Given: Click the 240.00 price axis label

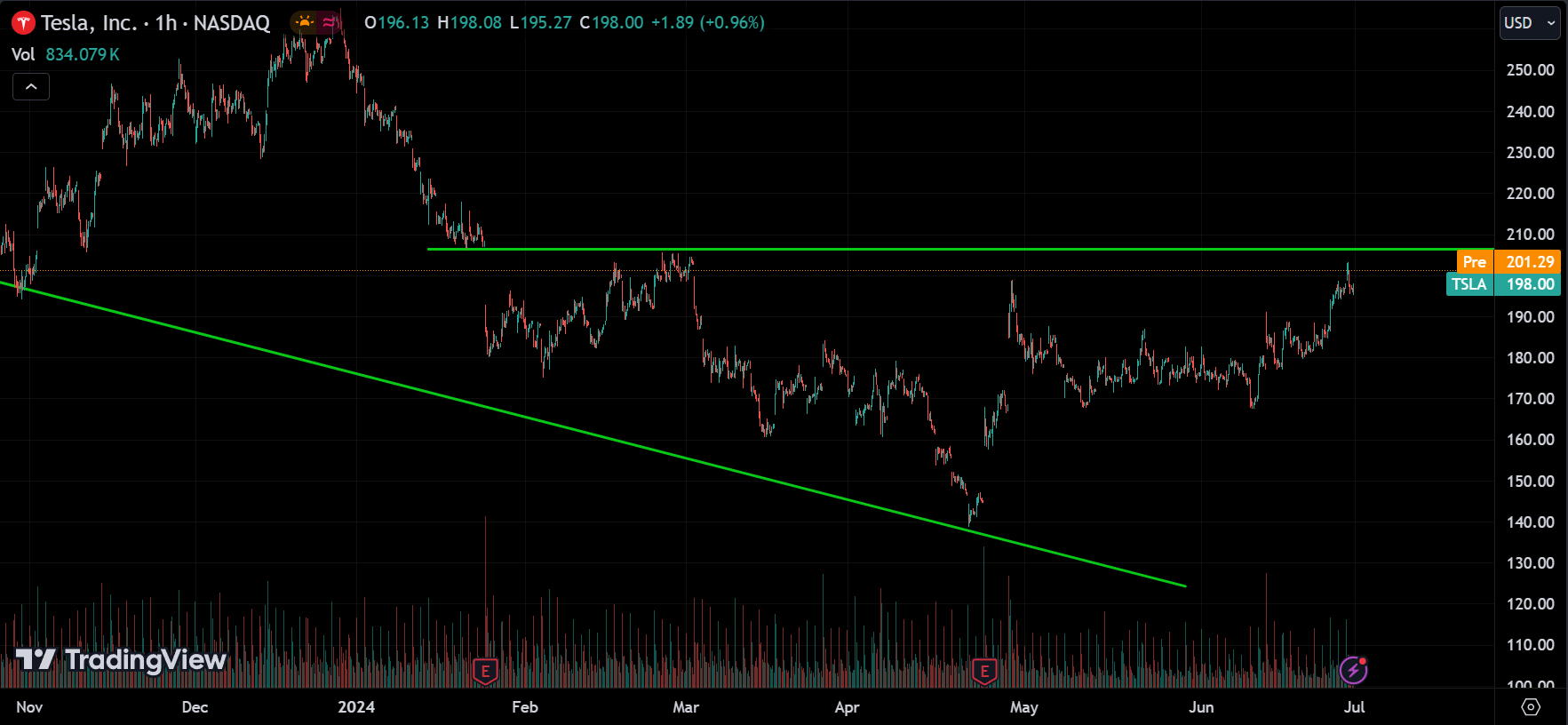Looking at the screenshot, I should 1530,111.
